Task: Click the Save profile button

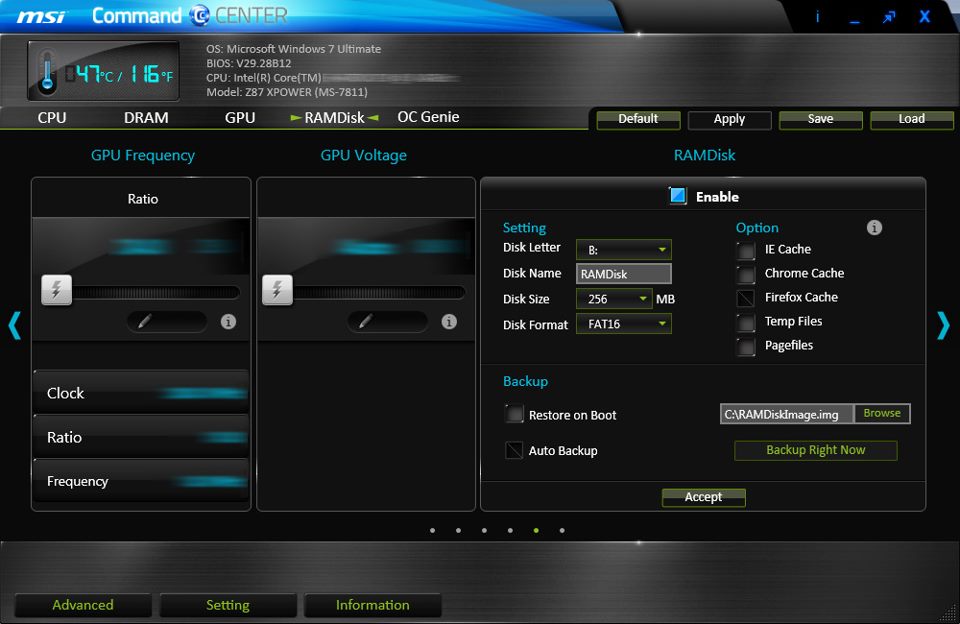Action: 820,119
